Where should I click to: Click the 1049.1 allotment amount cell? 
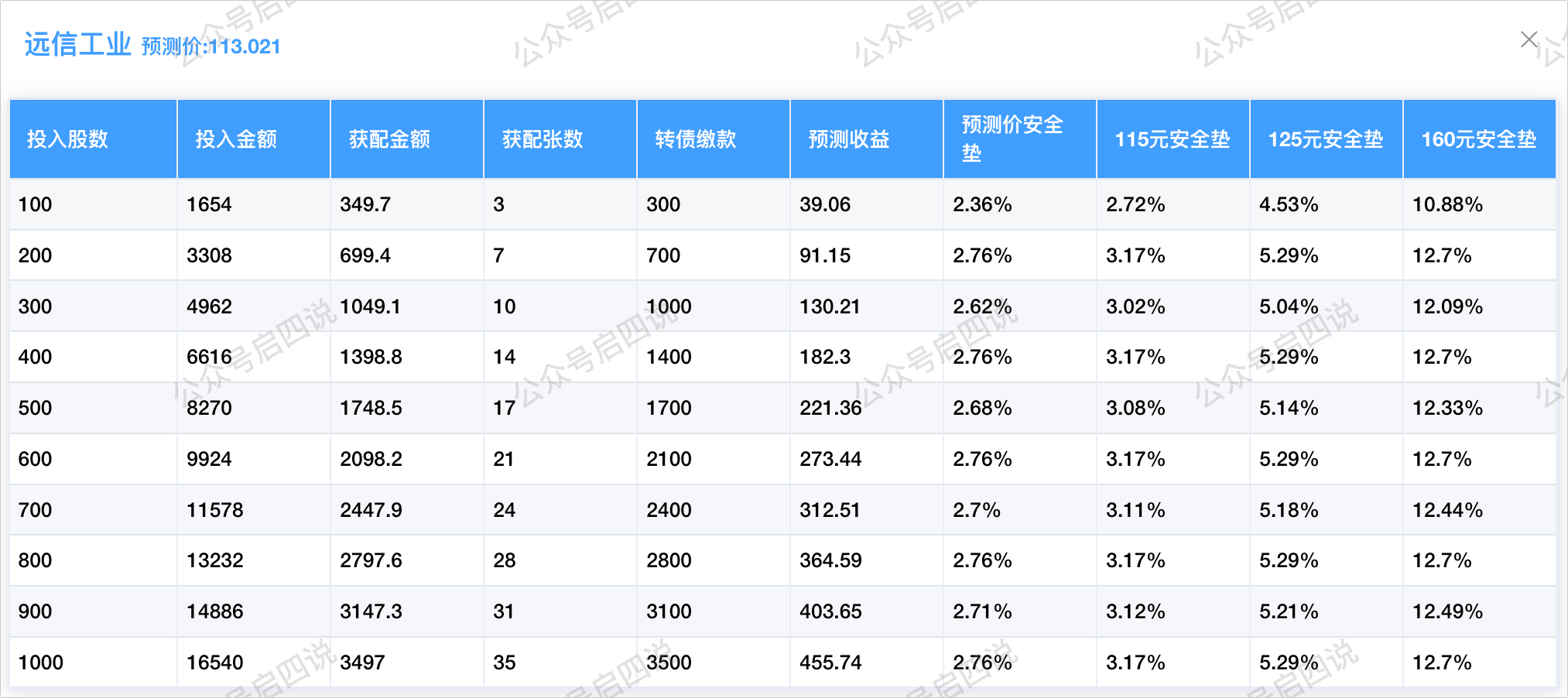[x=370, y=306]
